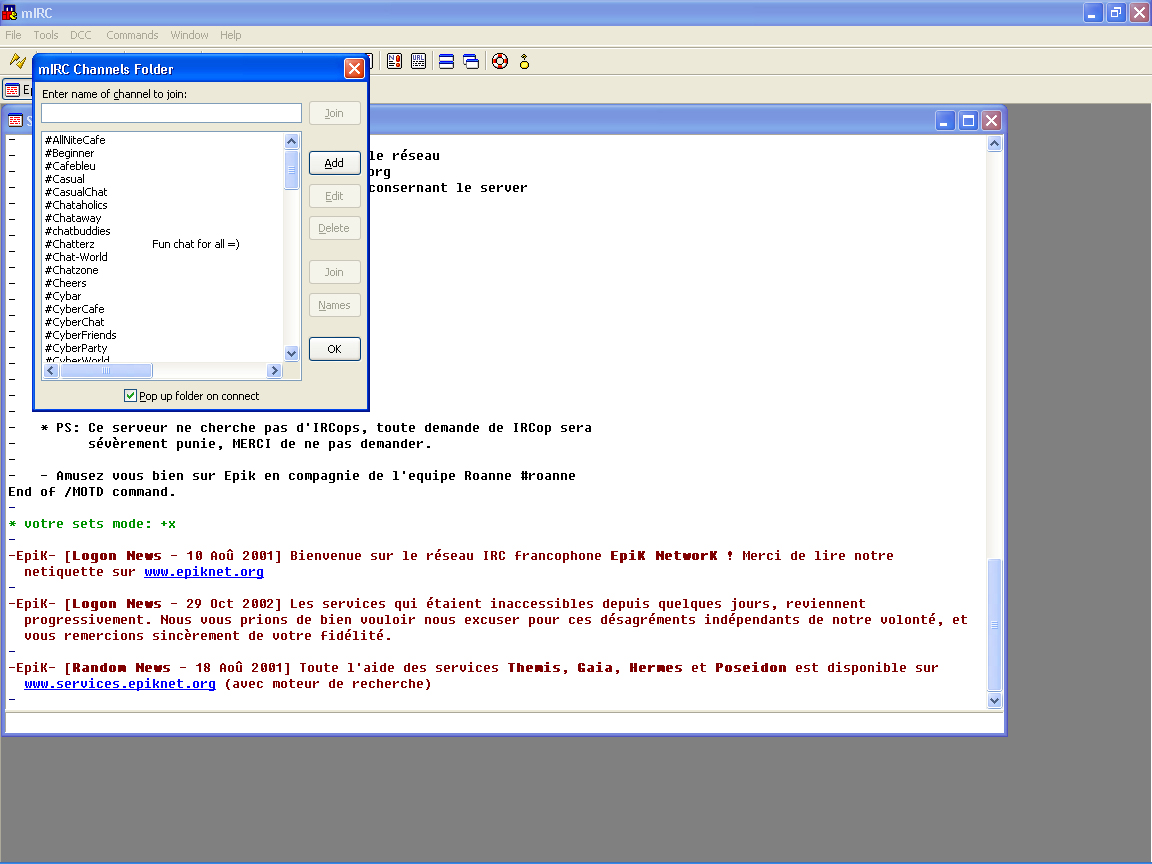Open the Notify List toolbar icon
Image resolution: width=1152 pixels, height=864 pixels.
pos(395,62)
